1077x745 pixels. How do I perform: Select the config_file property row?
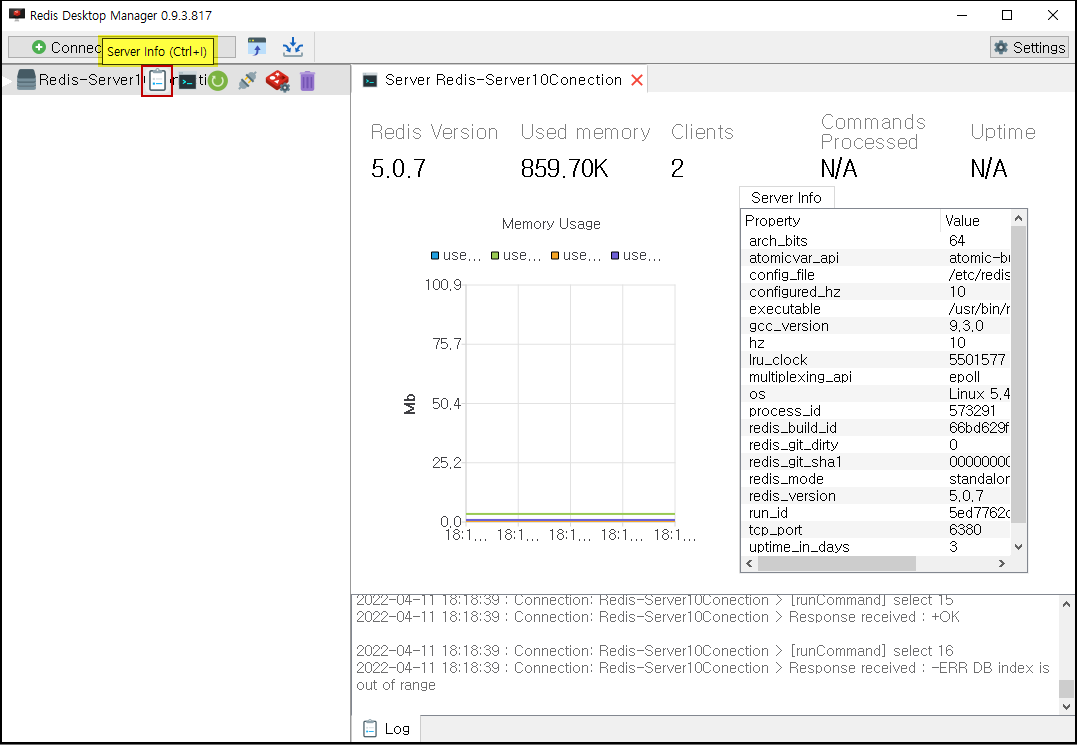click(x=876, y=275)
